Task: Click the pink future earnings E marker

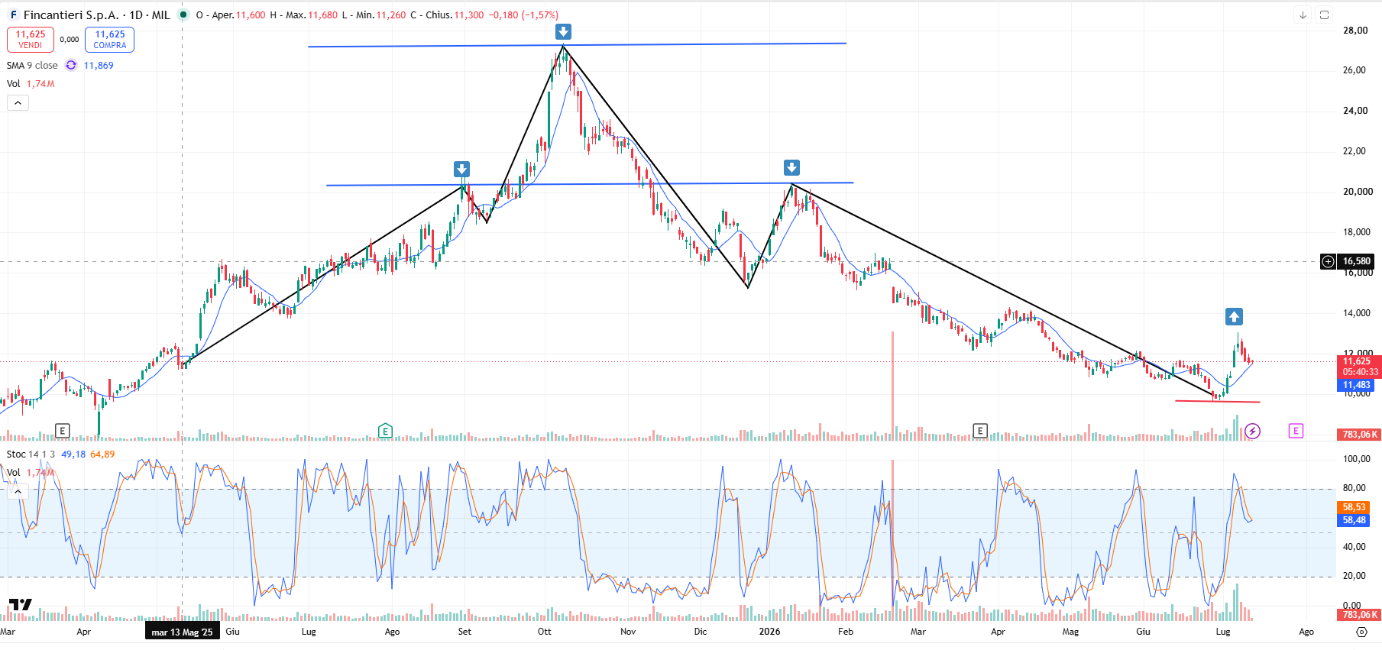Action: (1295, 431)
